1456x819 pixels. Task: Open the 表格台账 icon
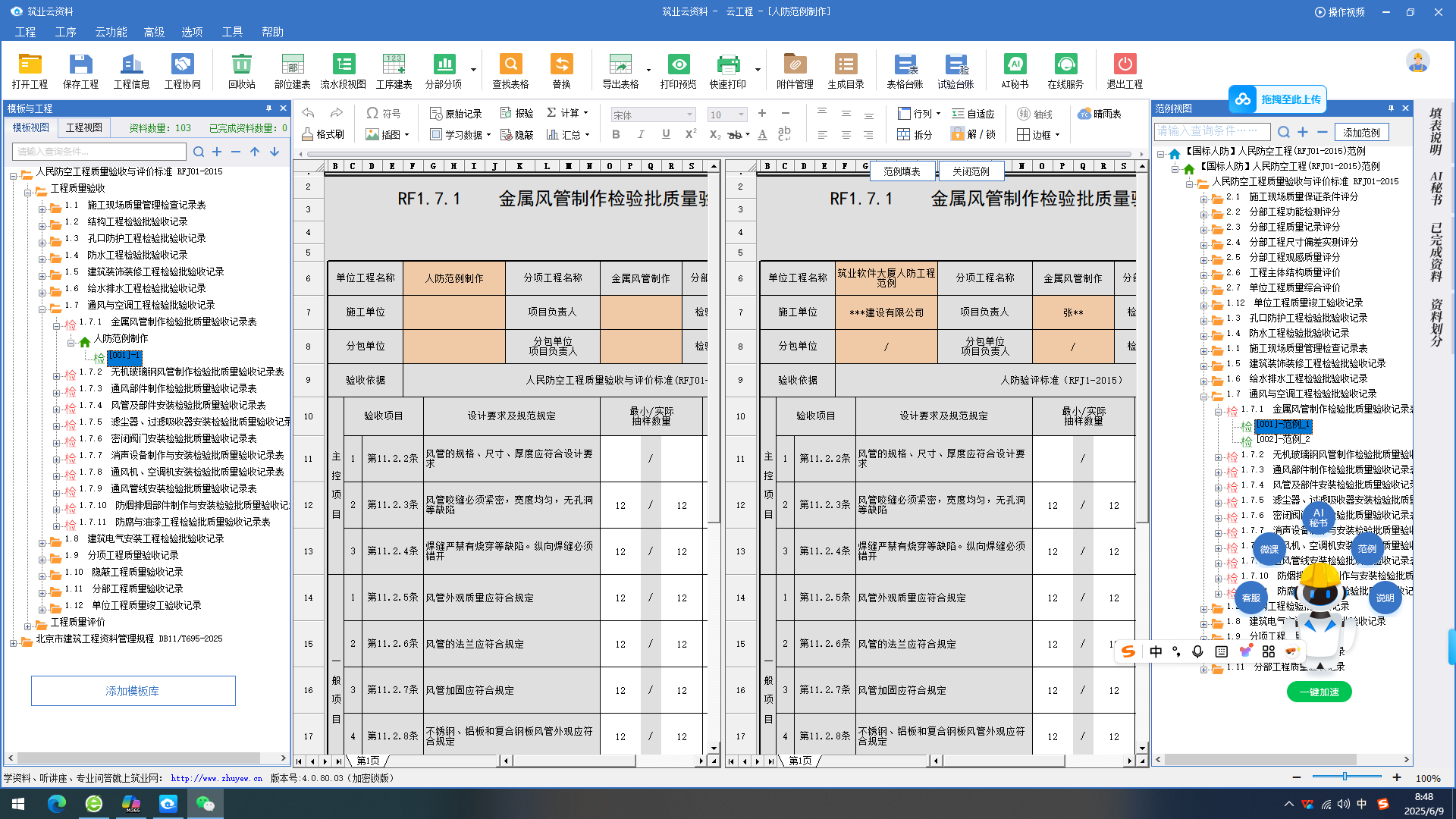pos(905,71)
